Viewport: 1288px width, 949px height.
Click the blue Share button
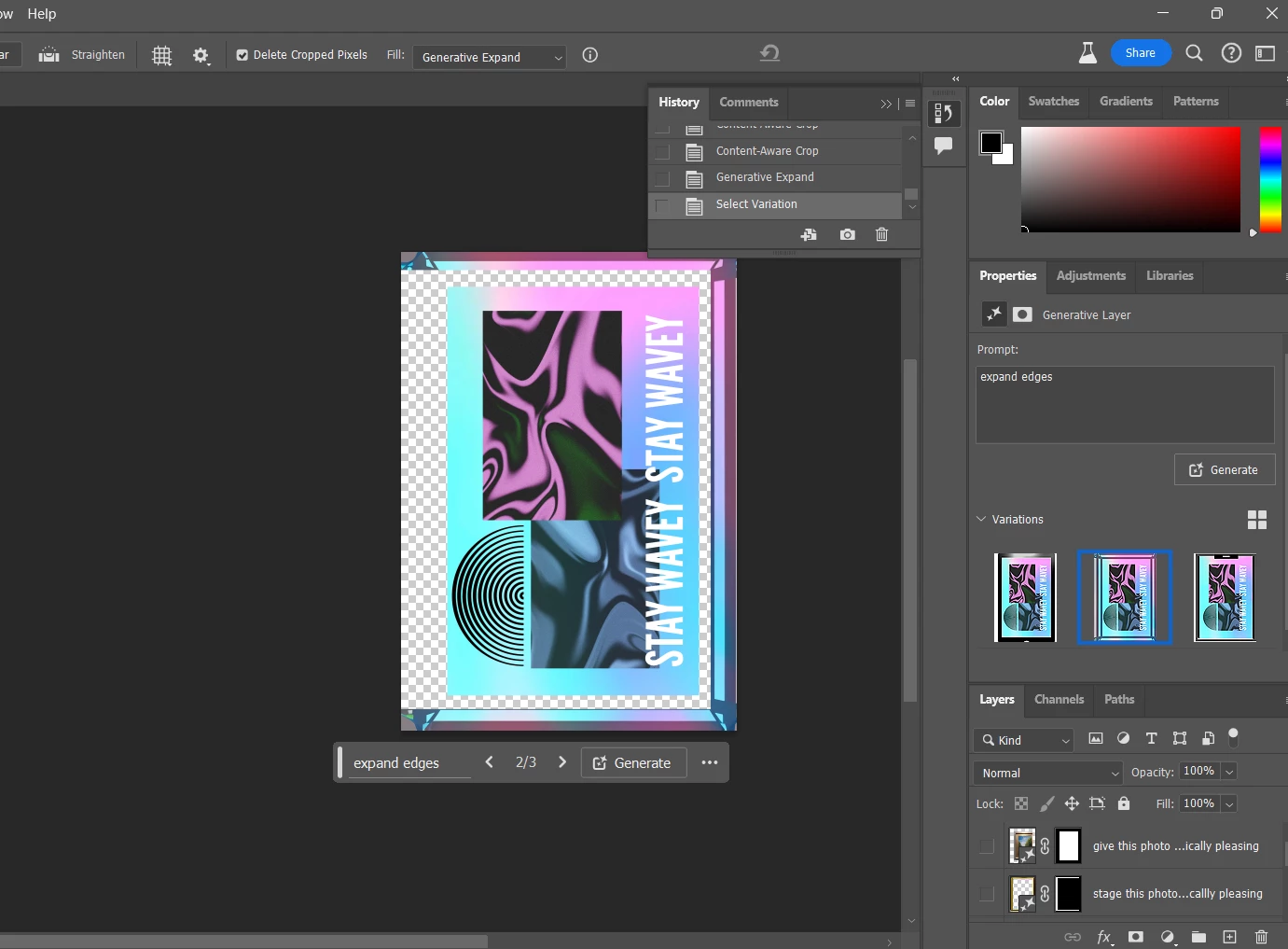pyautogui.click(x=1140, y=53)
